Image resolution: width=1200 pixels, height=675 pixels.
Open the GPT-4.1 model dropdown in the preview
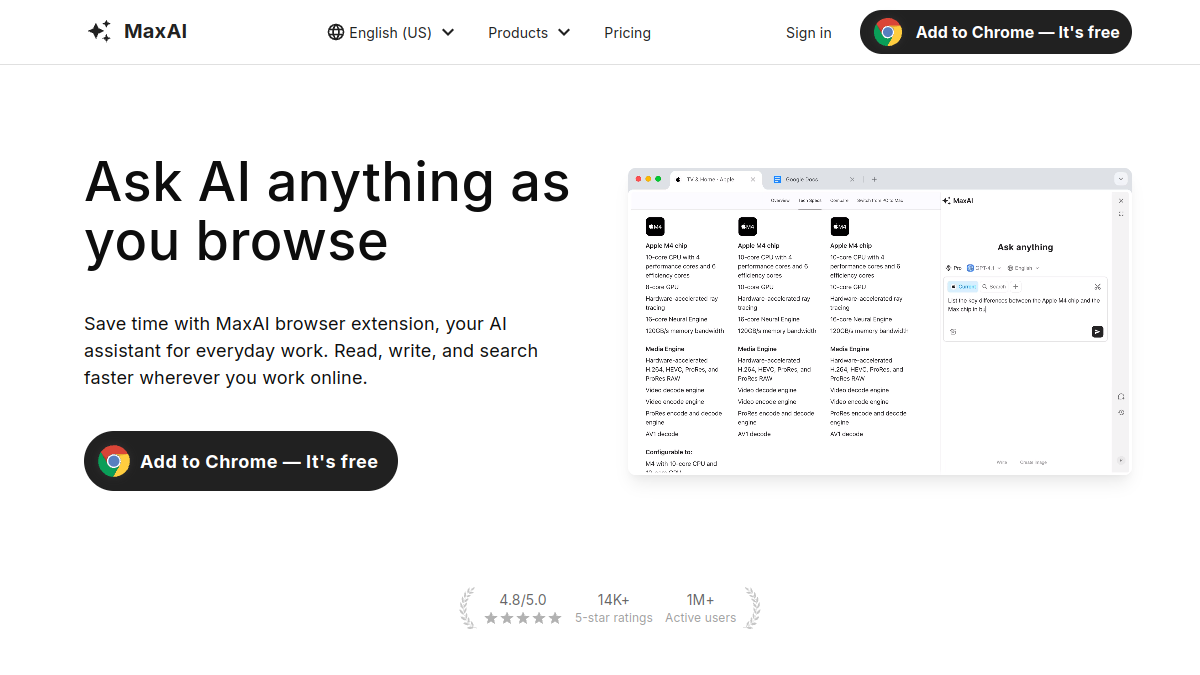point(985,268)
